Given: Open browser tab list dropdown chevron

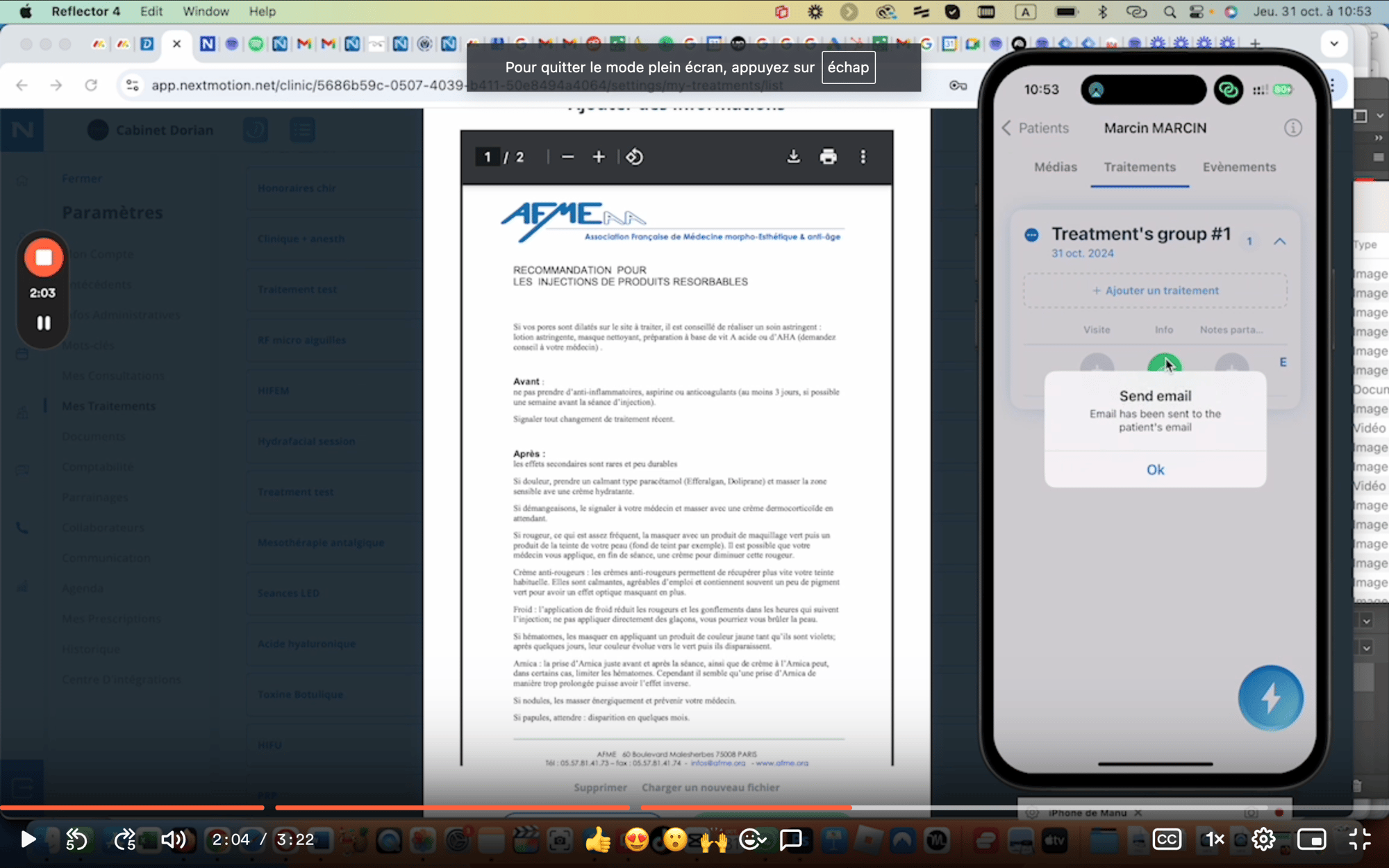Looking at the screenshot, I should (1334, 44).
